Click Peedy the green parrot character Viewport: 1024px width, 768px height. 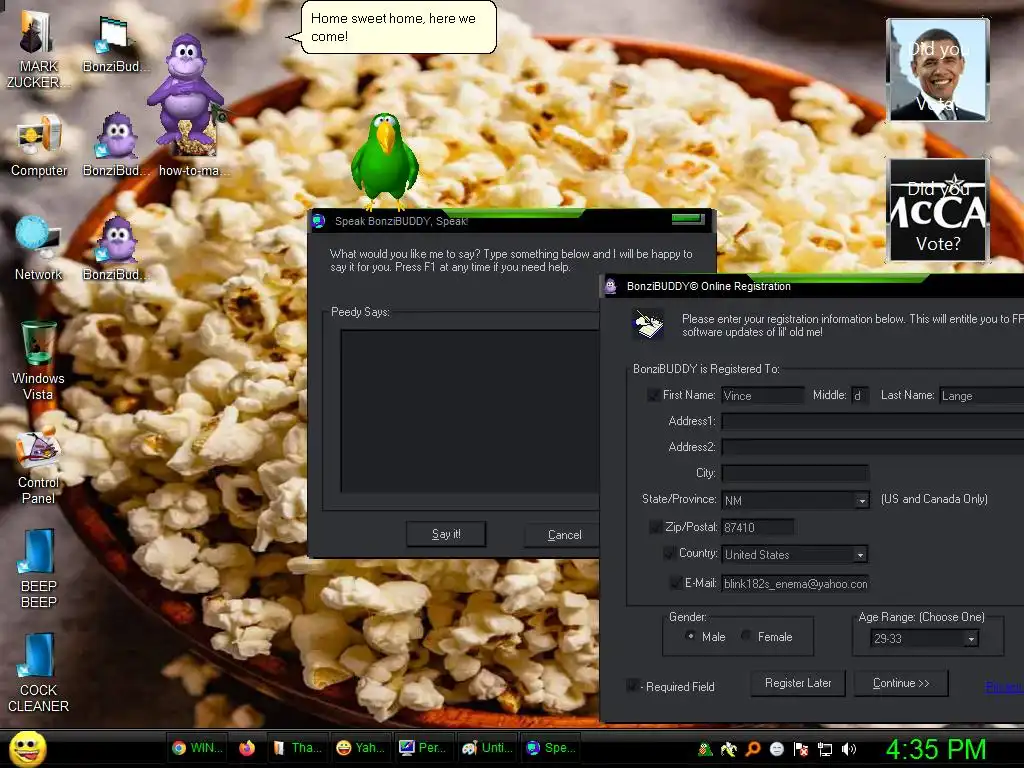[x=385, y=161]
